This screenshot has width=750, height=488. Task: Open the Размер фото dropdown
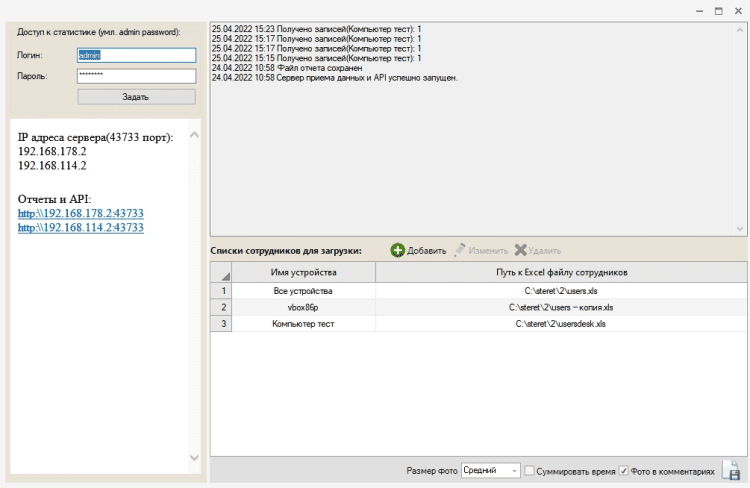pyautogui.click(x=514, y=471)
